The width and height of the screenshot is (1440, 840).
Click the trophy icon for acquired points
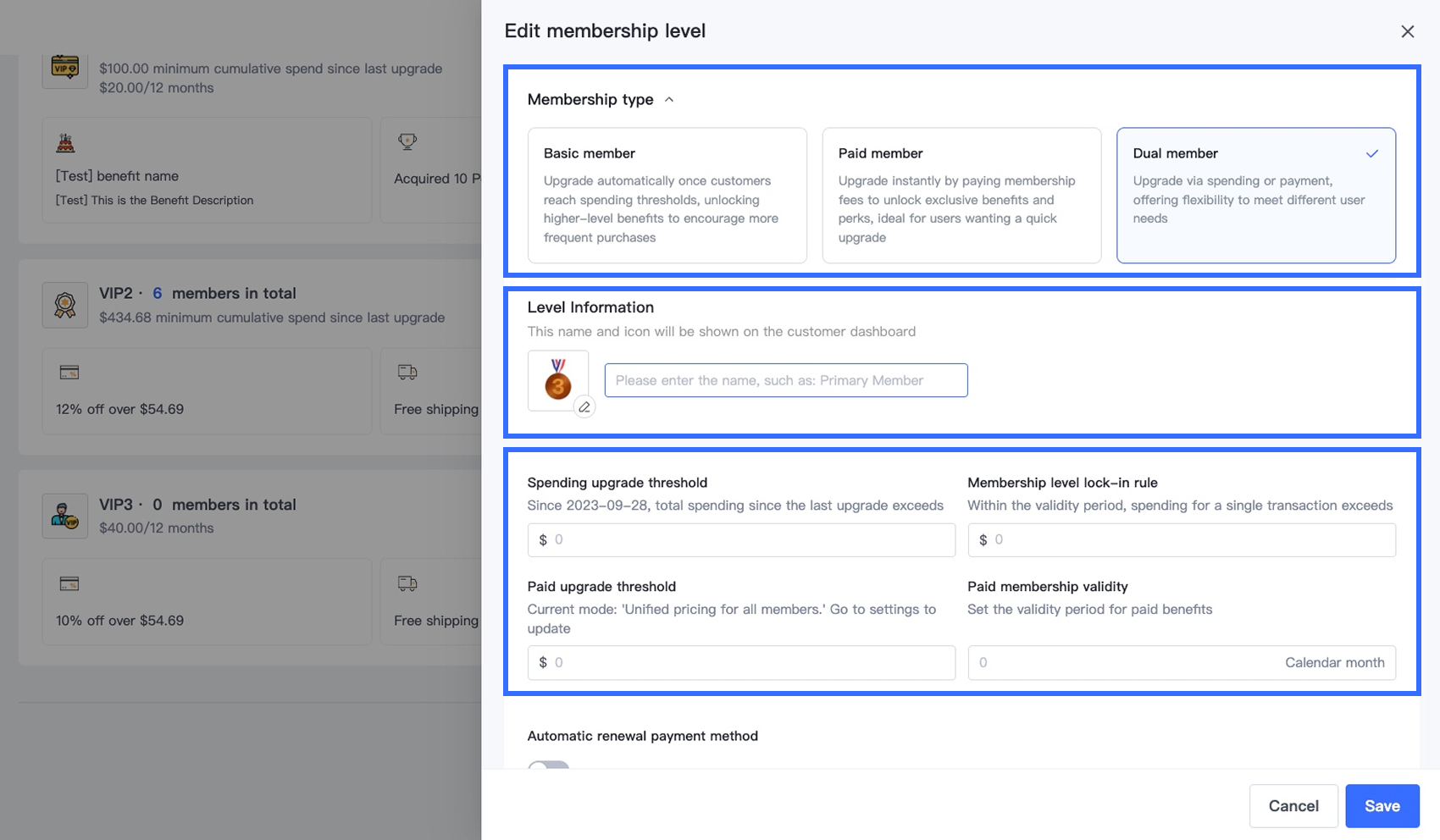coord(407,141)
